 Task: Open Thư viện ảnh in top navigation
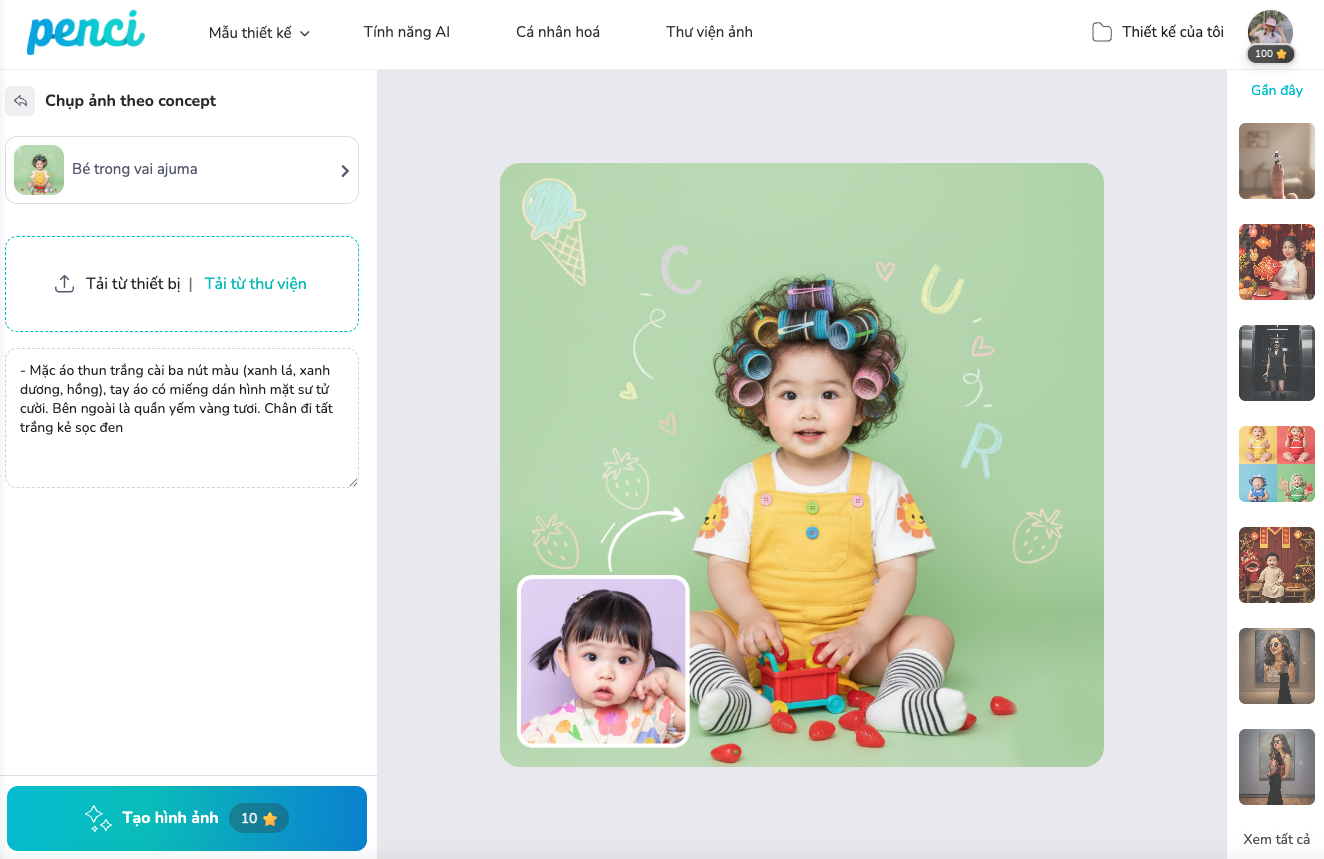tap(709, 32)
